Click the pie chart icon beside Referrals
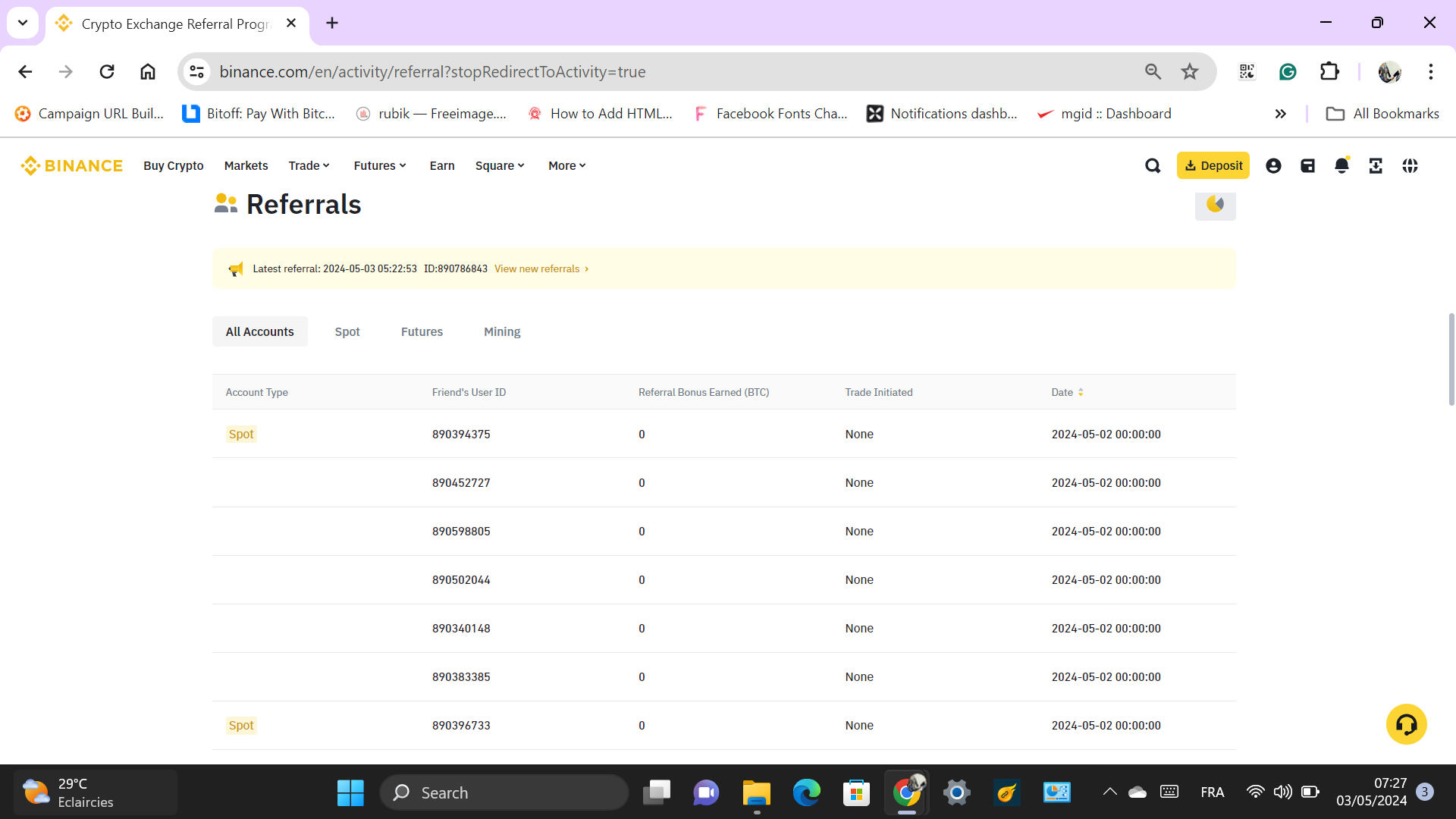 1215,204
